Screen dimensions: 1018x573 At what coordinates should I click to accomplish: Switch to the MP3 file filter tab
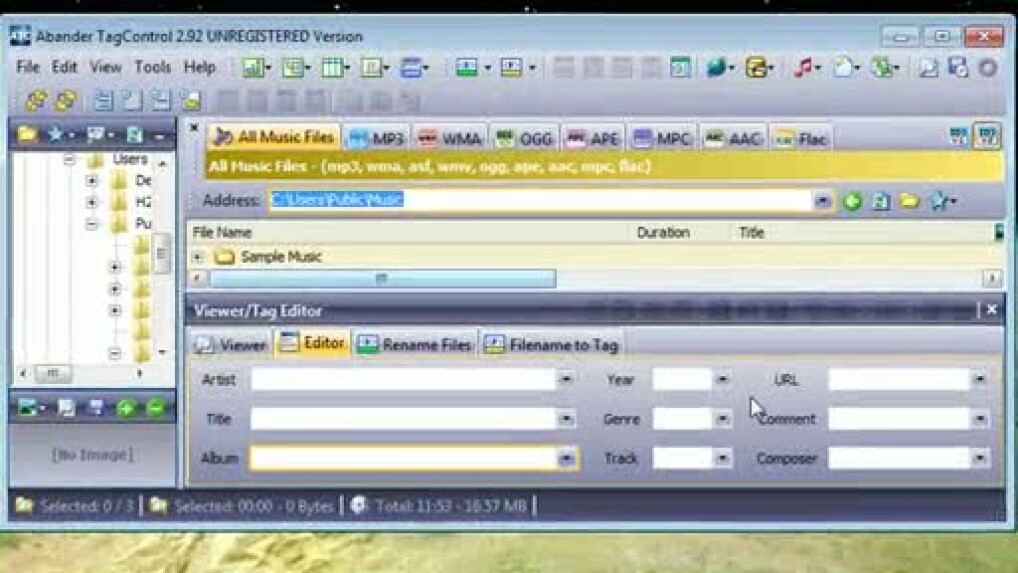pyautogui.click(x=377, y=138)
